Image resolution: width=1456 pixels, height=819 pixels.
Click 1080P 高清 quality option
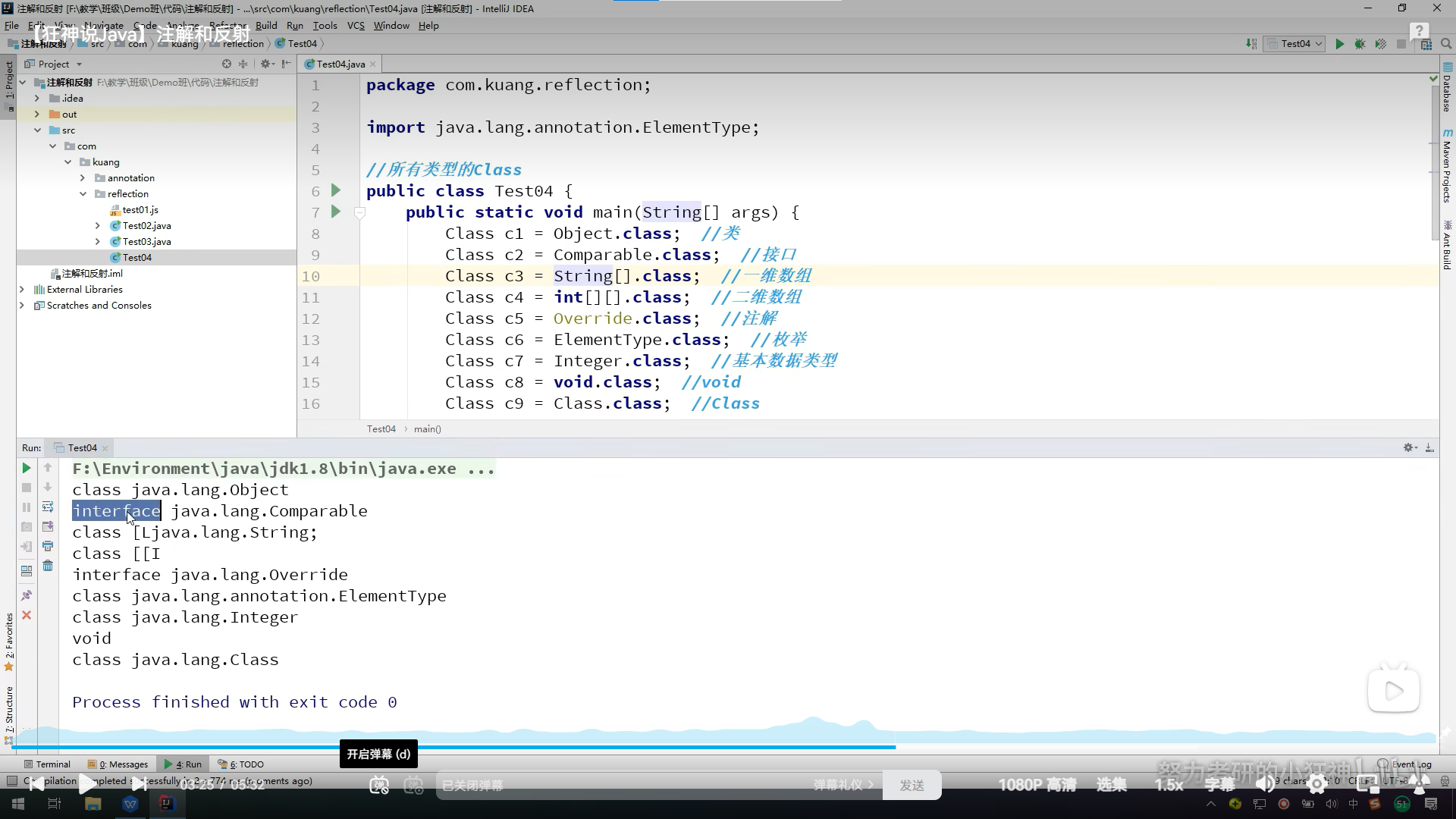click(x=1037, y=785)
